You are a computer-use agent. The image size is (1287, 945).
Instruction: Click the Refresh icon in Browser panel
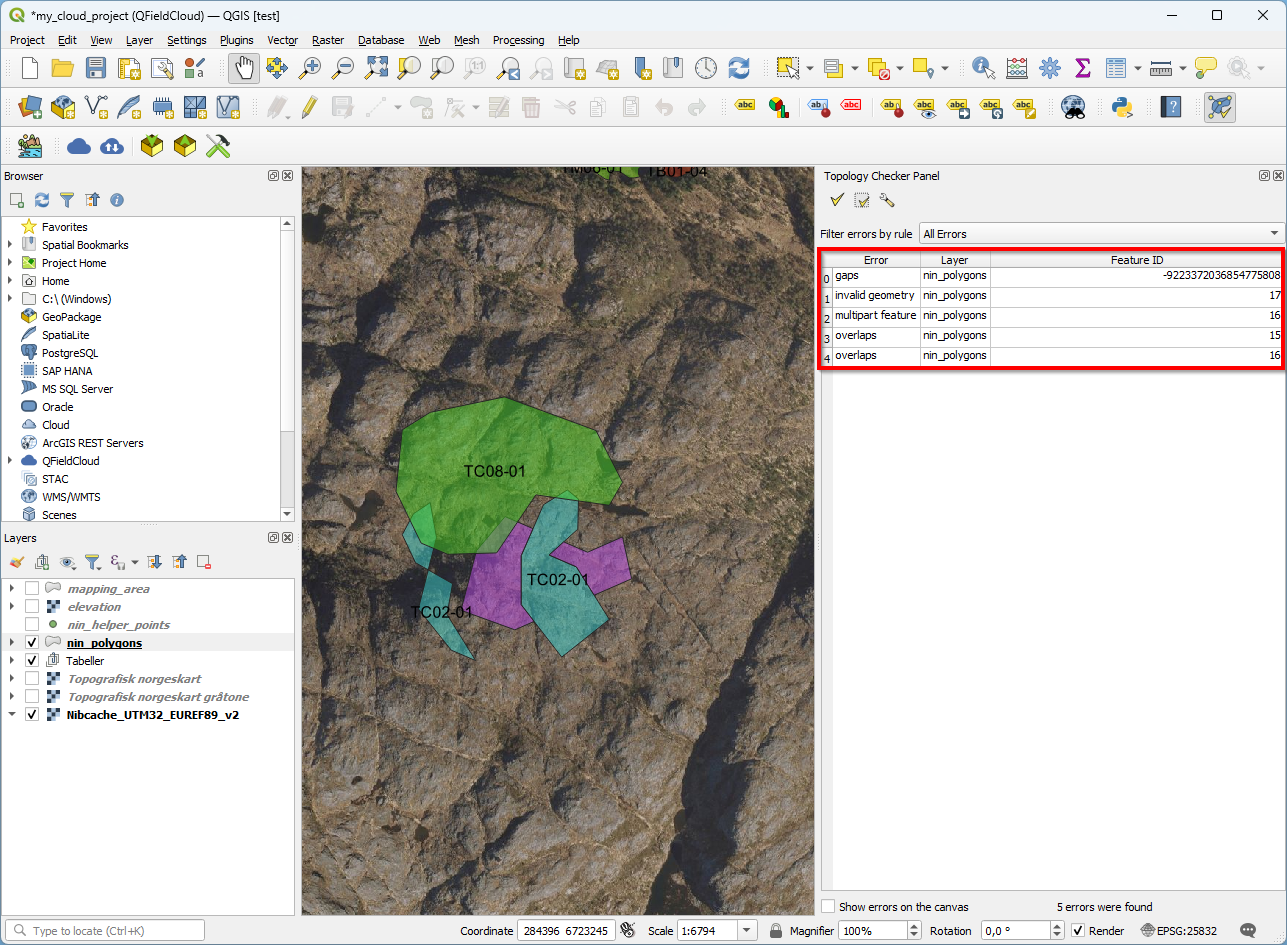(x=42, y=200)
